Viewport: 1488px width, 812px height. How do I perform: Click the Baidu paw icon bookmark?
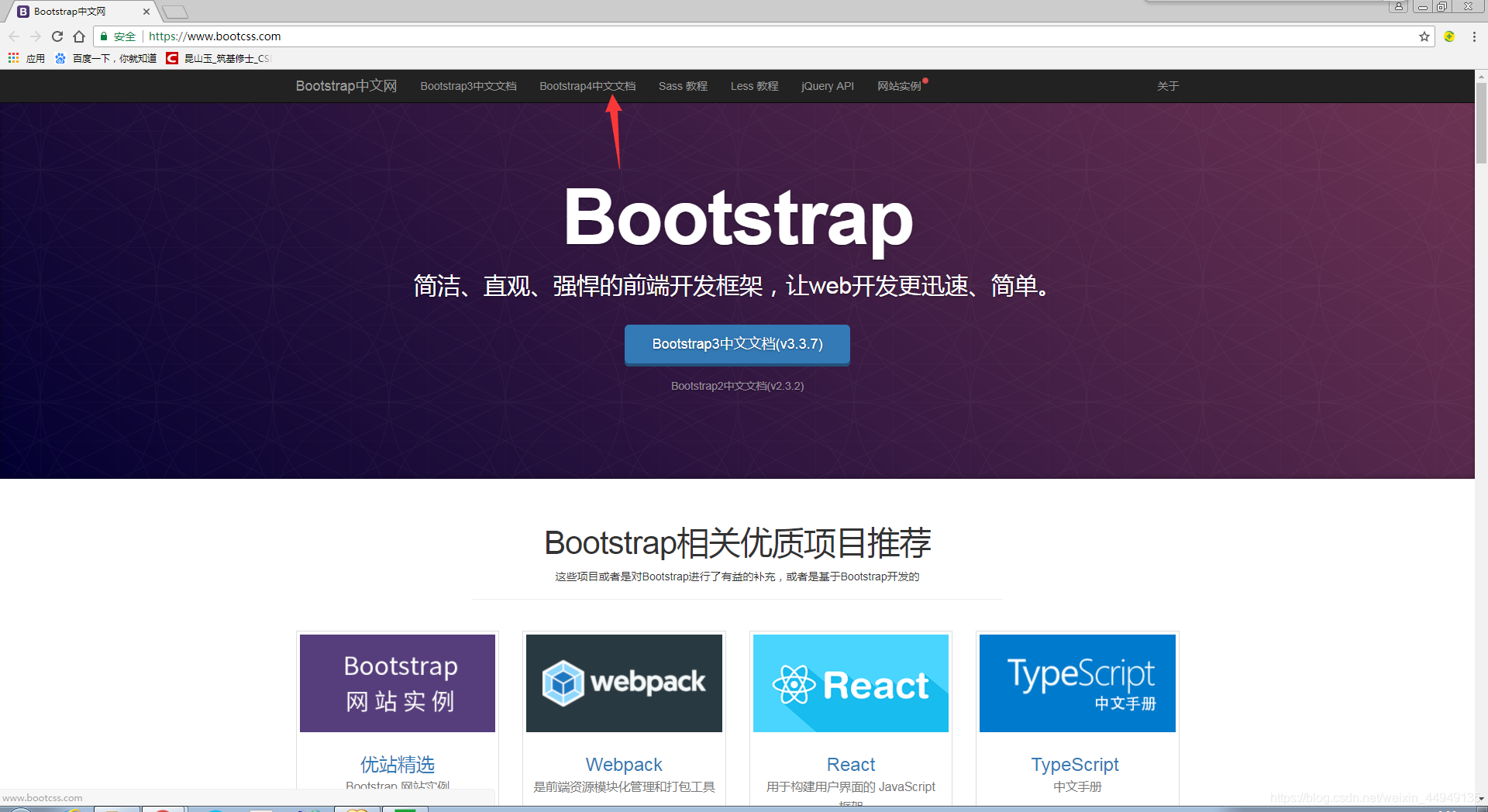(x=60, y=57)
